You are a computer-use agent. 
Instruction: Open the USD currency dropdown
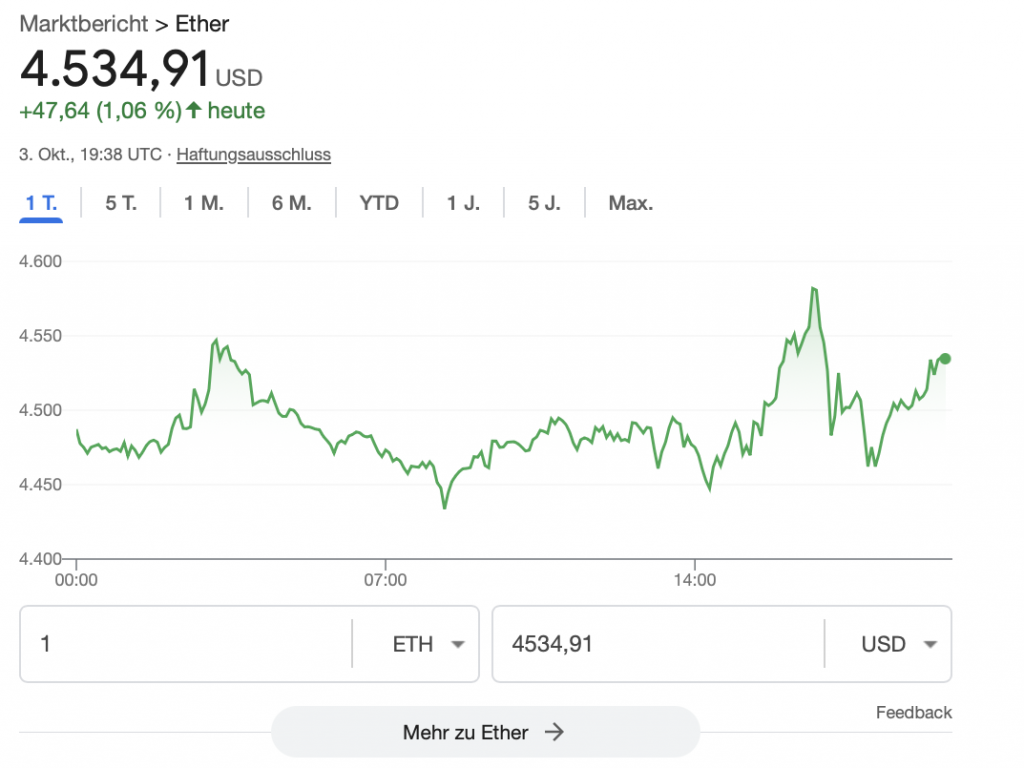click(898, 644)
